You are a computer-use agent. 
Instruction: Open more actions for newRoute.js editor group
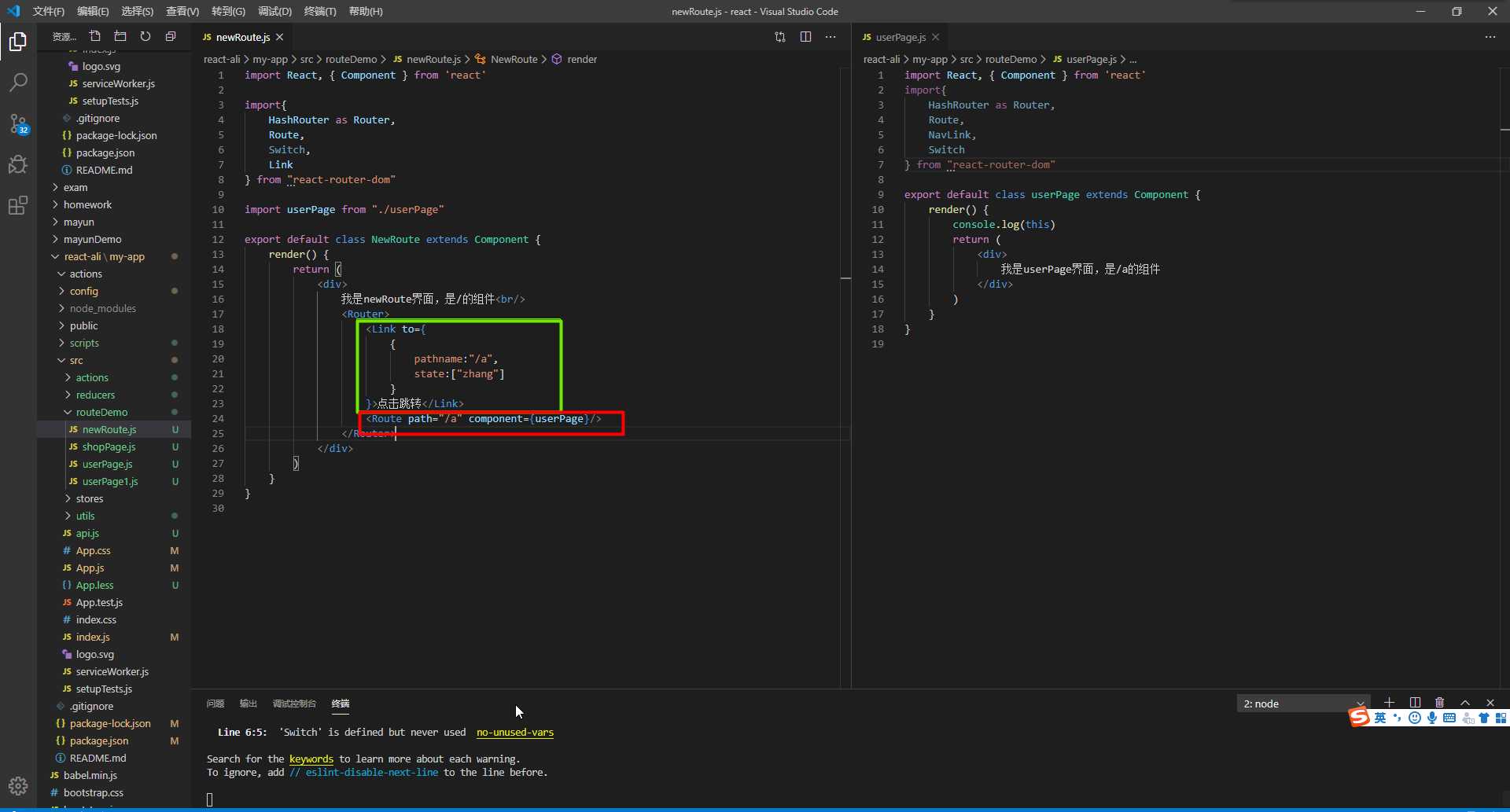coord(830,37)
